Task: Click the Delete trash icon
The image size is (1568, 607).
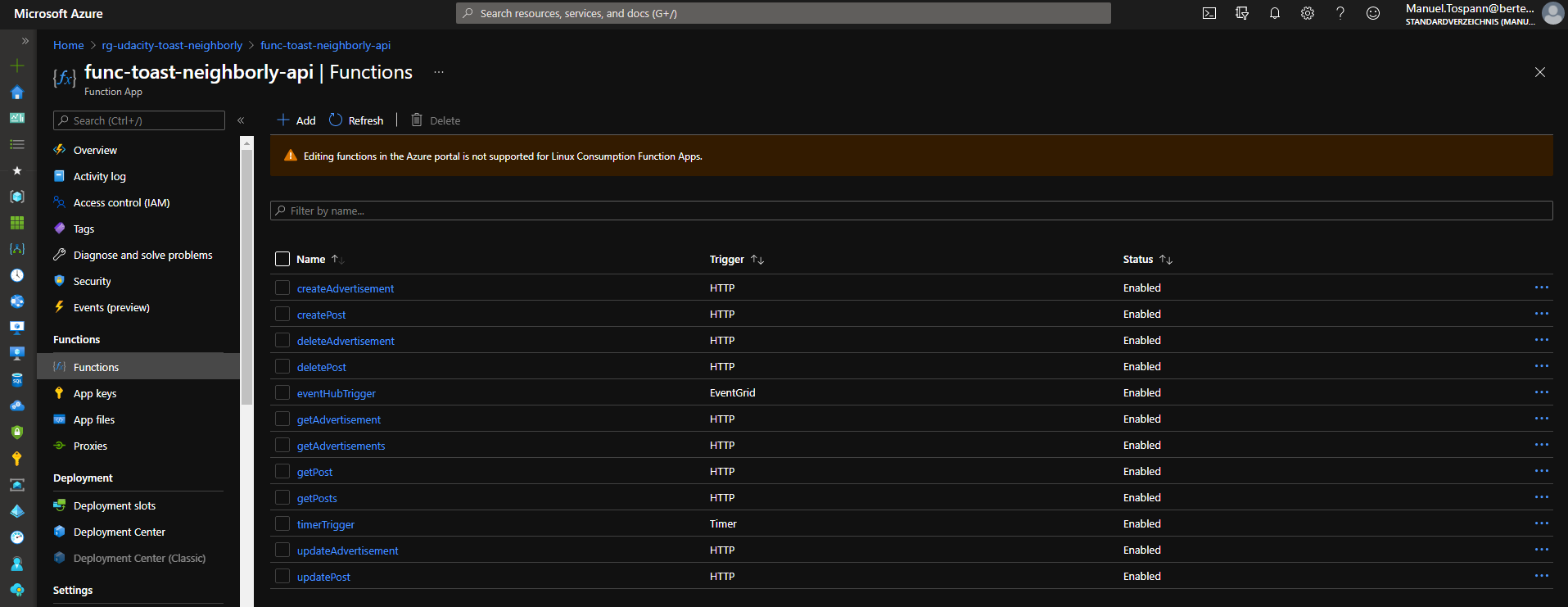Action: click(x=417, y=120)
